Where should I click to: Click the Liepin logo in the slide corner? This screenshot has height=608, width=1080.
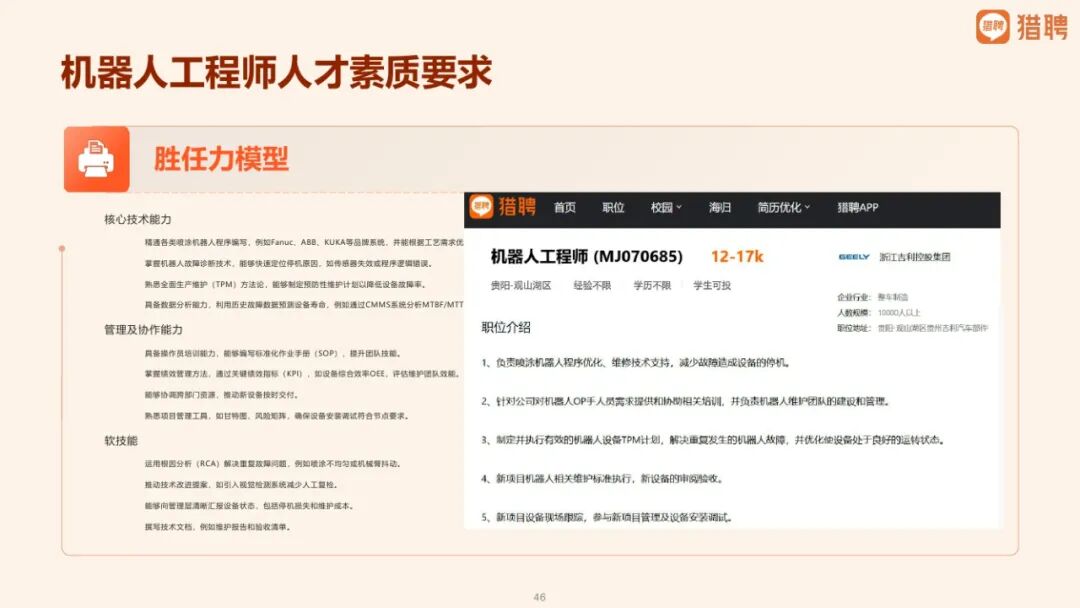point(1021,27)
